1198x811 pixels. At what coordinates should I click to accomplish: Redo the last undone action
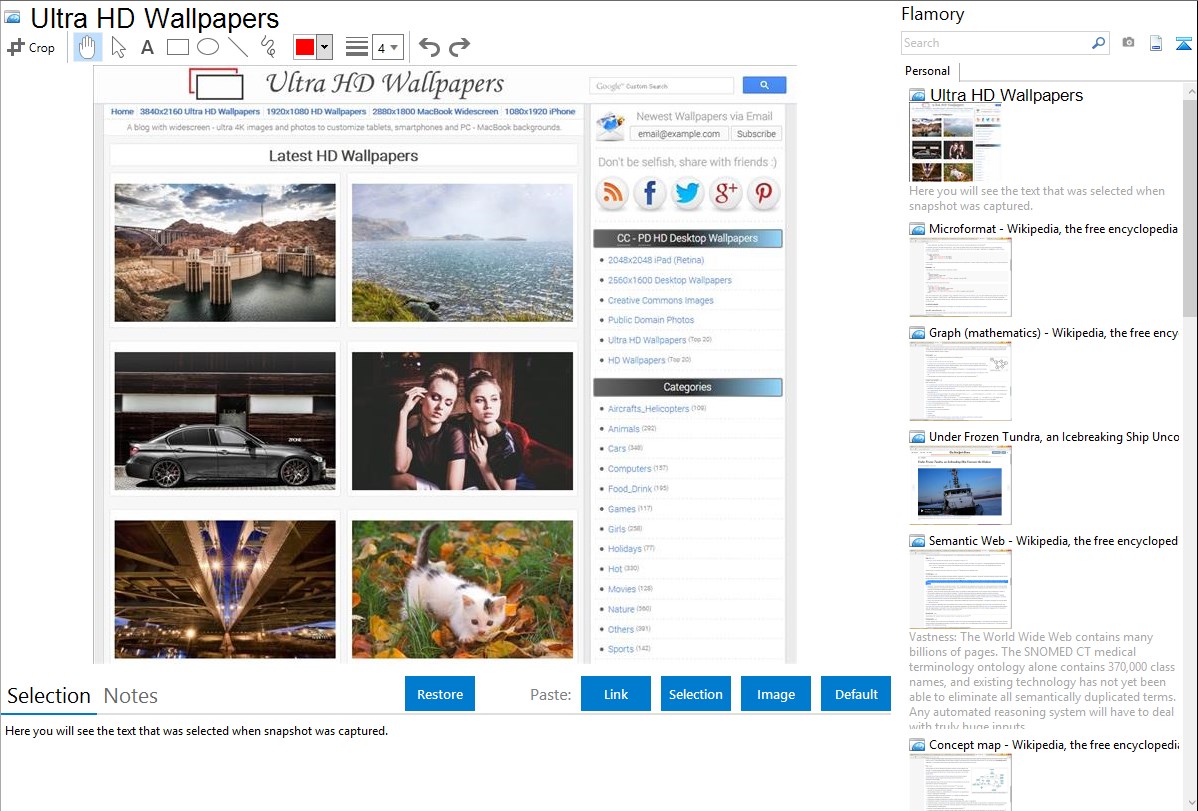tap(459, 47)
